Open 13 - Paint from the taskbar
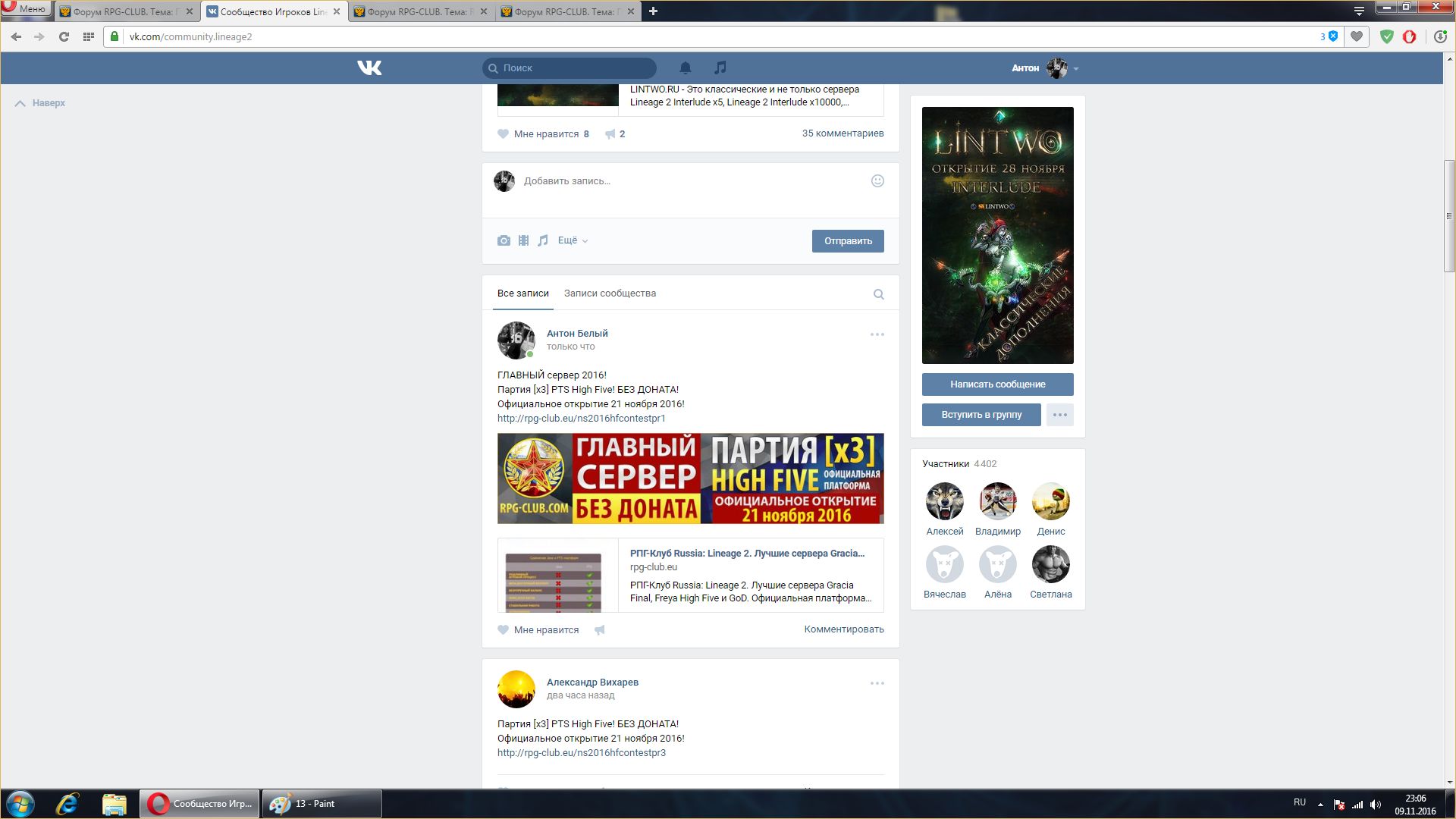Screen dimensions: 1456x819 [x=322, y=804]
